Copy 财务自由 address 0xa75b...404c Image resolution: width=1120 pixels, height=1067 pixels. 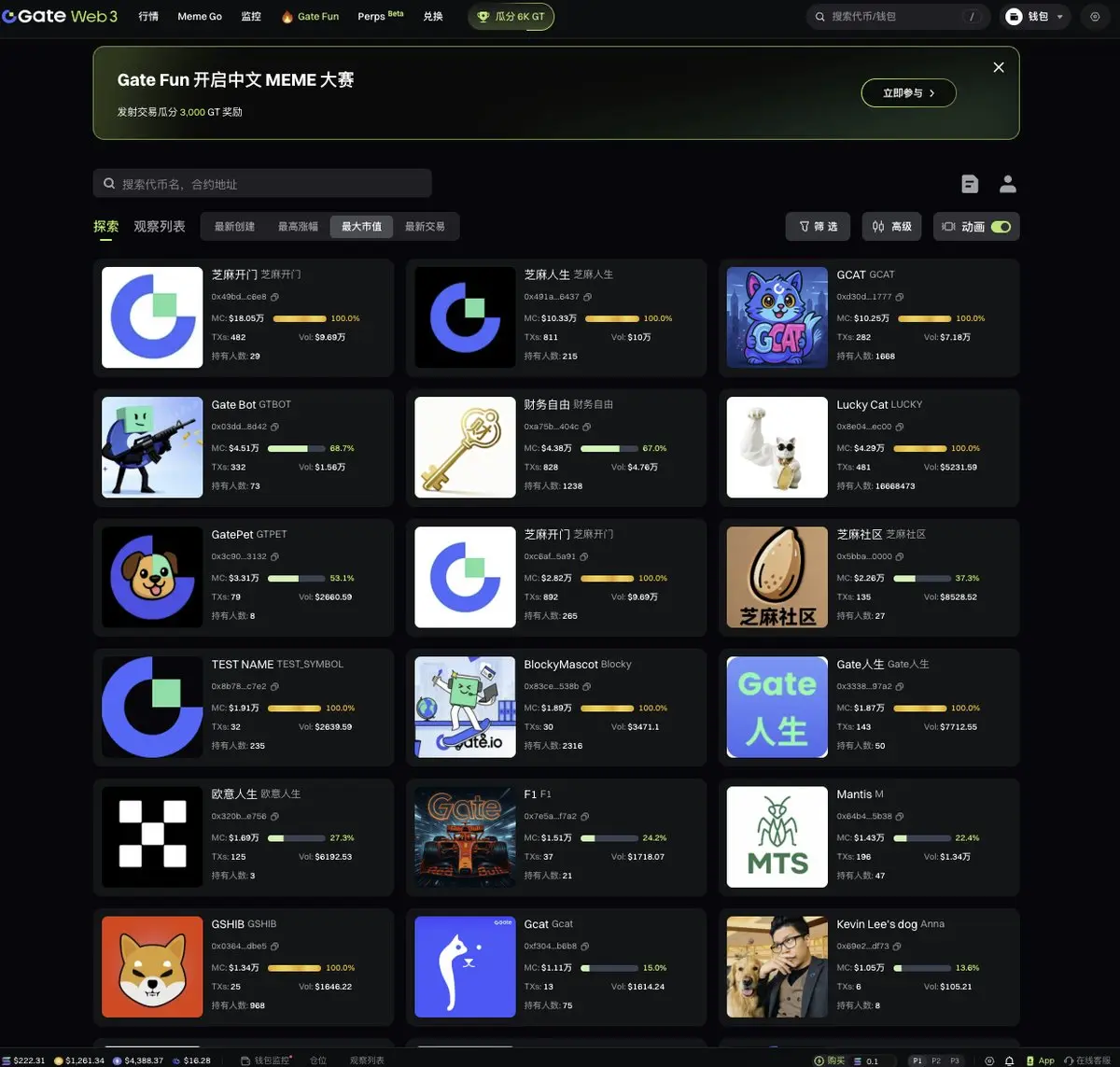point(587,427)
